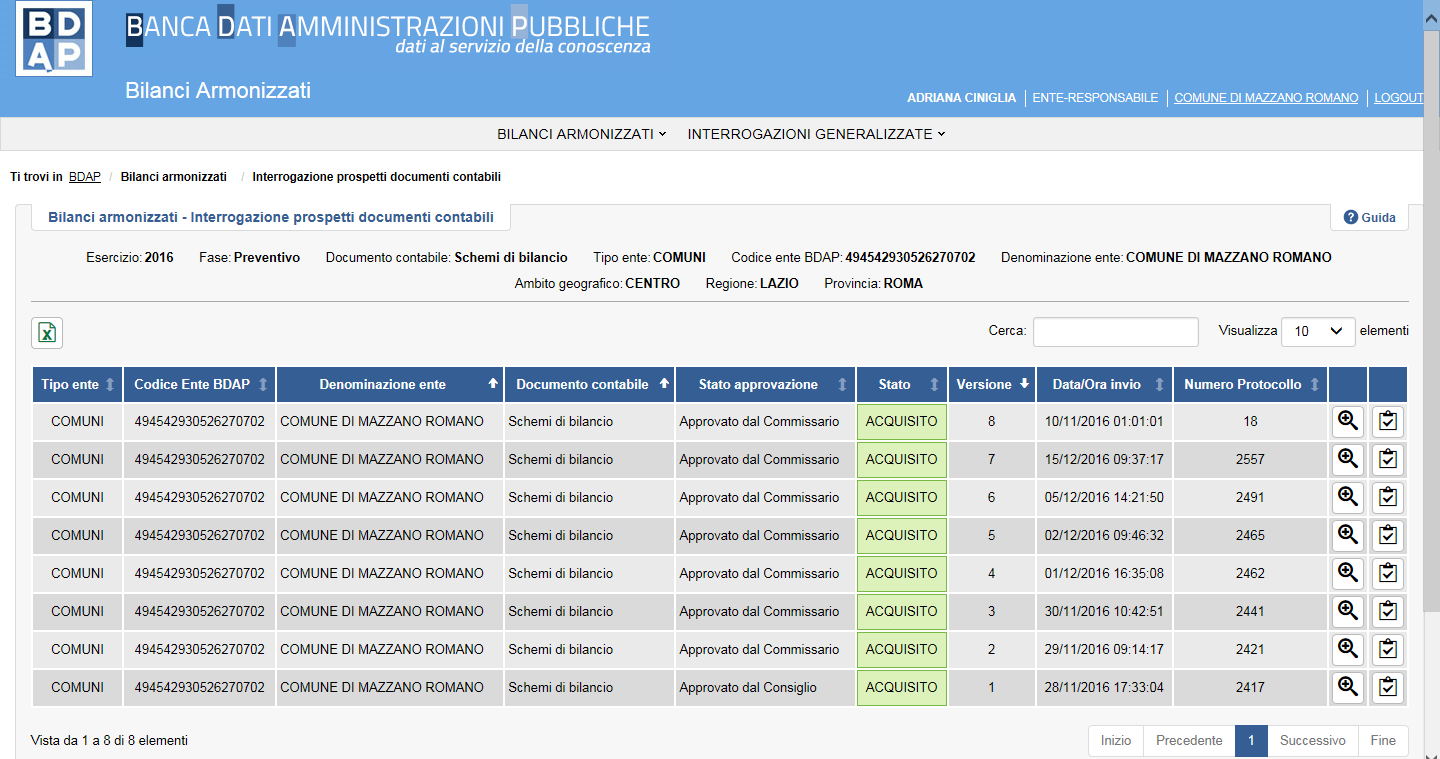The image size is (1440, 759).
Task: Sort by Tipo ente column
Action: point(78,385)
